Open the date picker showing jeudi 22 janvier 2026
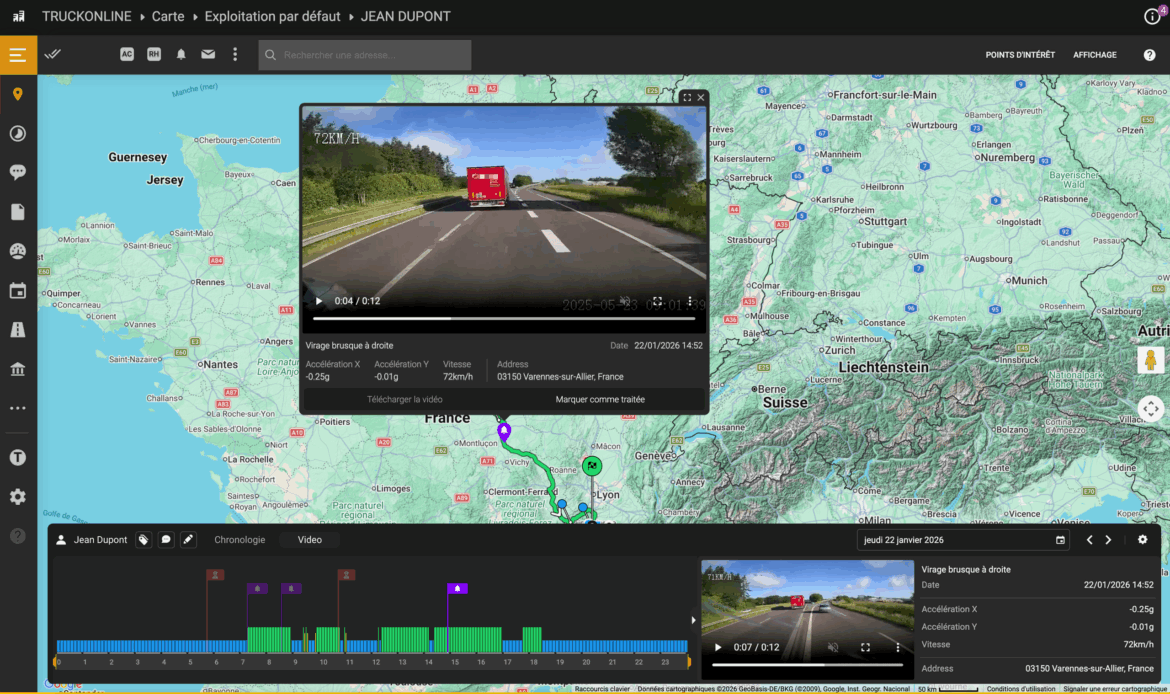The width and height of the screenshot is (1170, 694). [x=1059, y=539]
